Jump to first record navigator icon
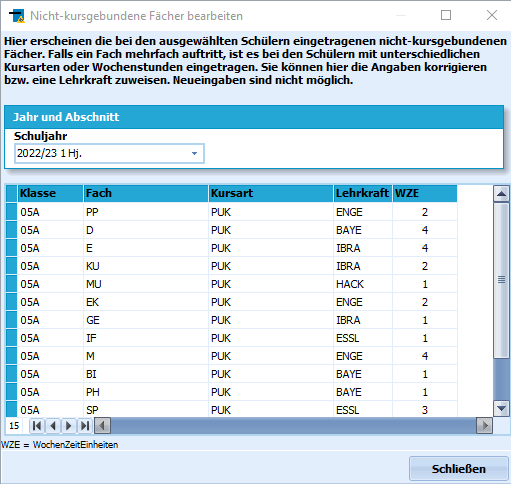 click(x=37, y=426)
